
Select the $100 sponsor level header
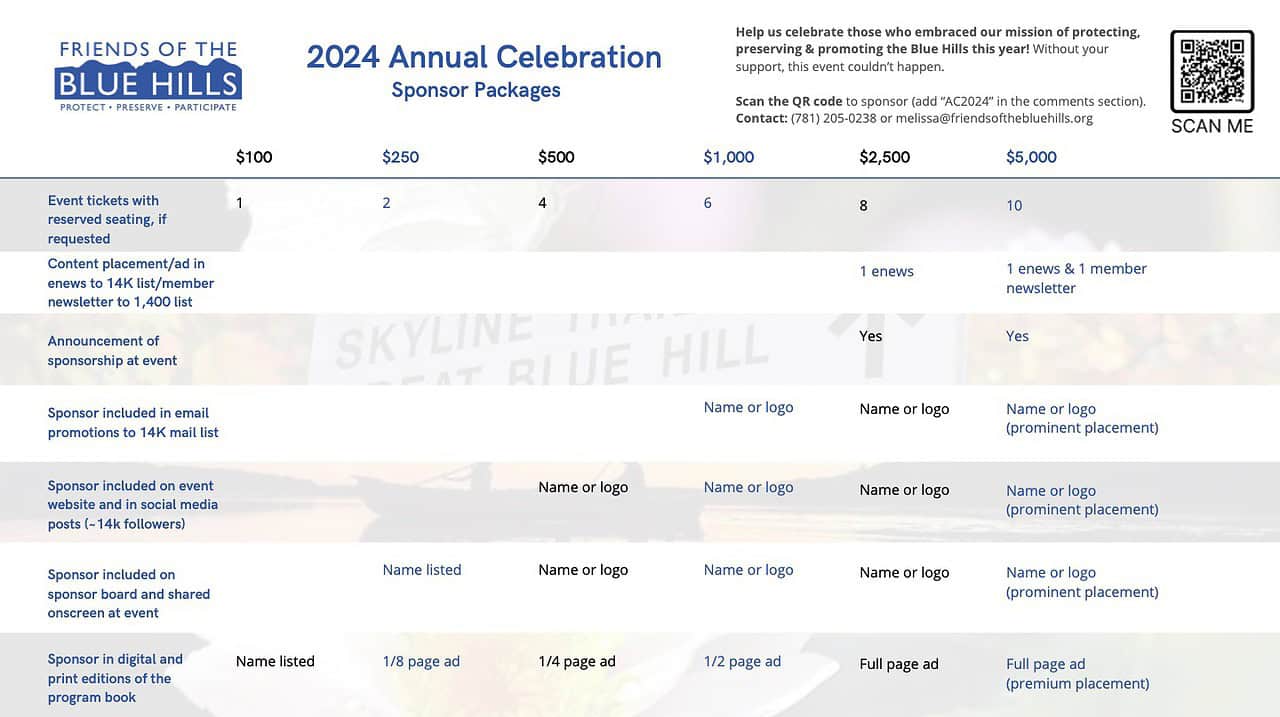pos(254,157)
